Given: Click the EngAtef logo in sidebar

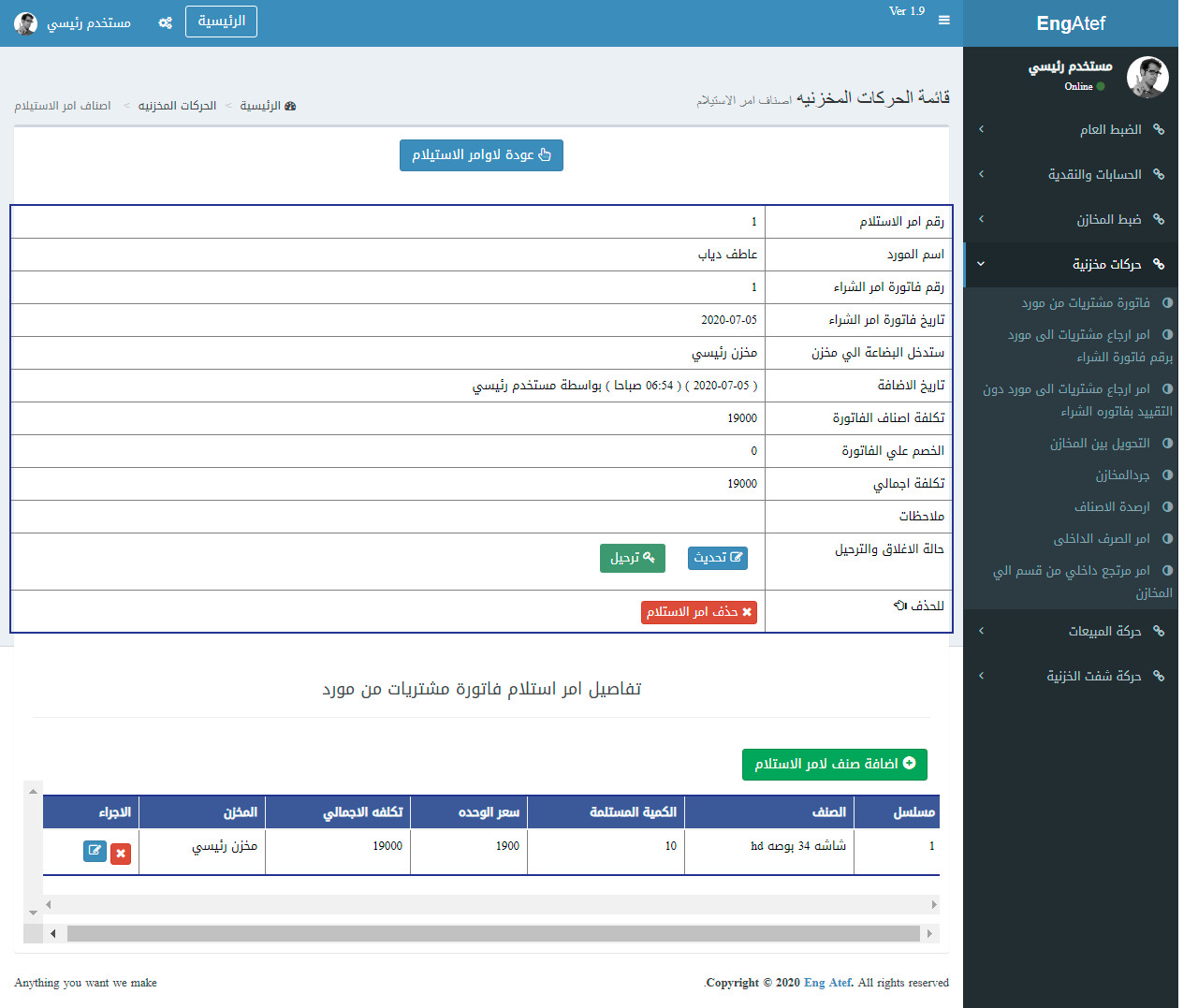Looking at the screenshot, I should pos(1071,23).
